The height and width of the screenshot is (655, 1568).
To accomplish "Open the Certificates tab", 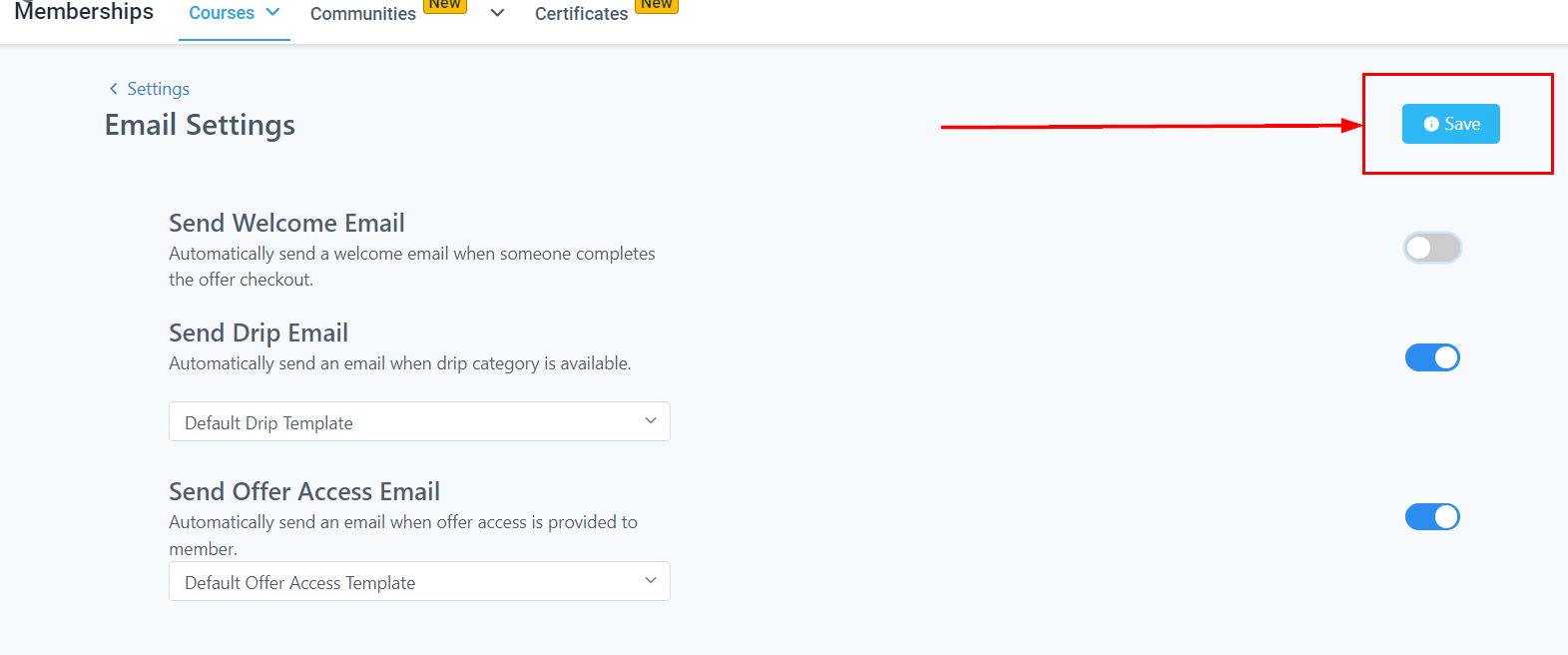I will coord(581,14).
